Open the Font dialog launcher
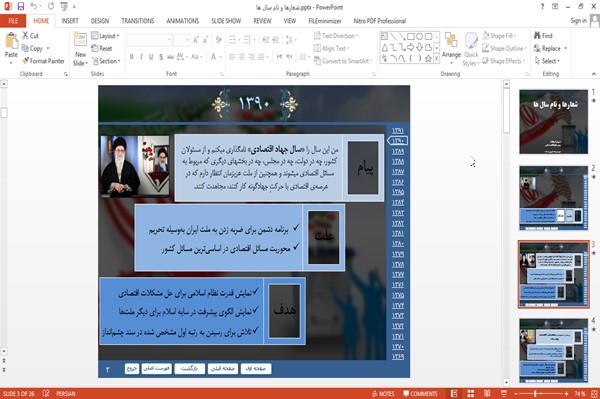 pyautogui.click(x=222, y=74)
